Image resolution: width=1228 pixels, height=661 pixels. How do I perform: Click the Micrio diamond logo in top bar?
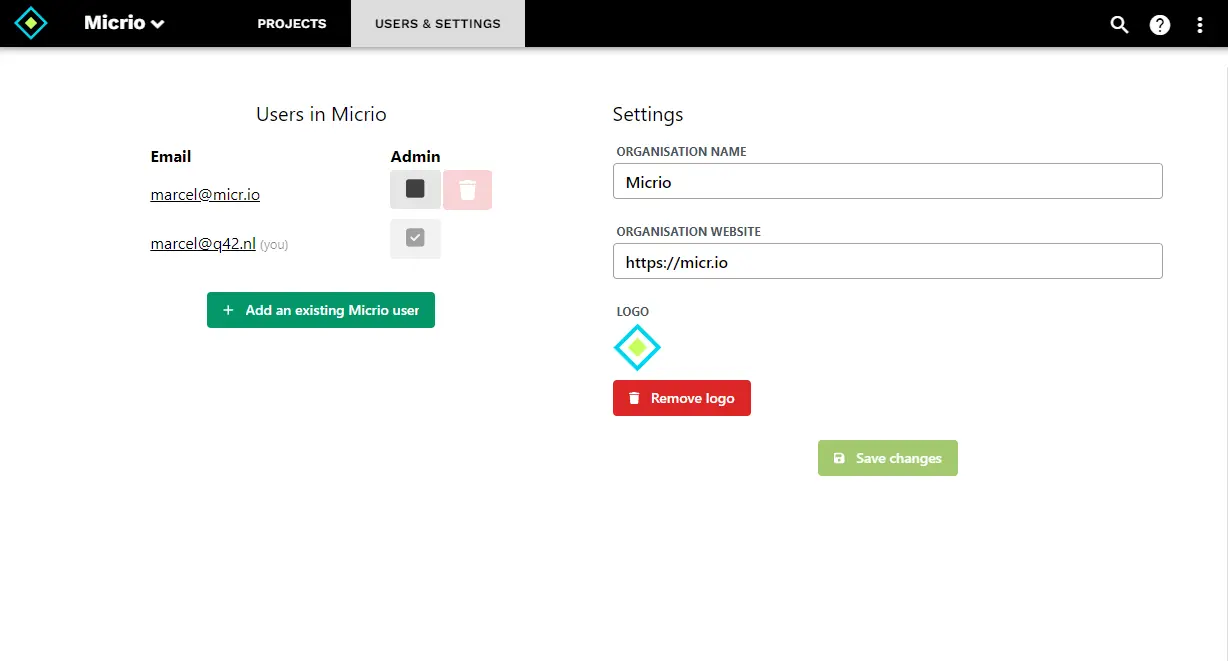pos(30,22)
